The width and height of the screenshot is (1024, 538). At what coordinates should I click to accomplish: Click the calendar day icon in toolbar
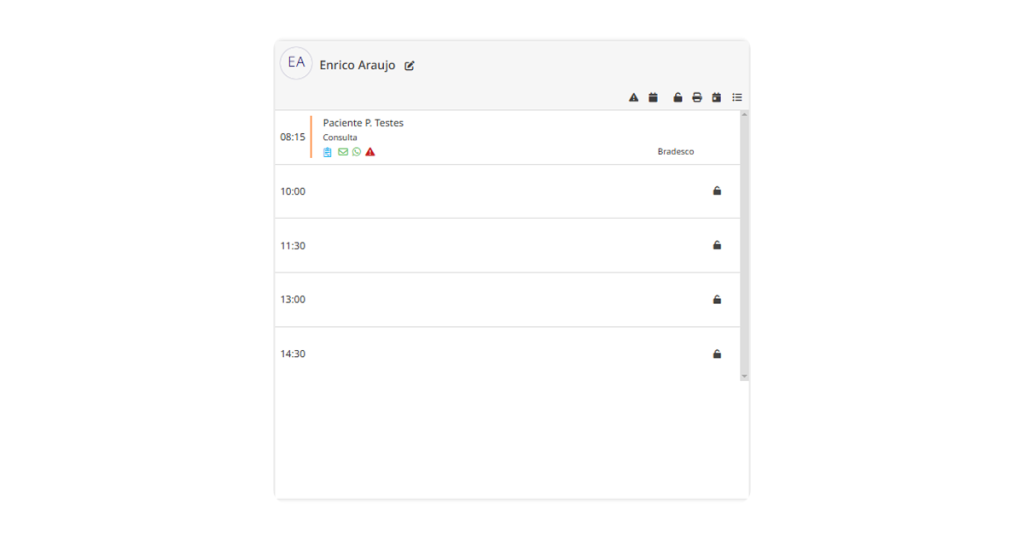coord(716,97)
